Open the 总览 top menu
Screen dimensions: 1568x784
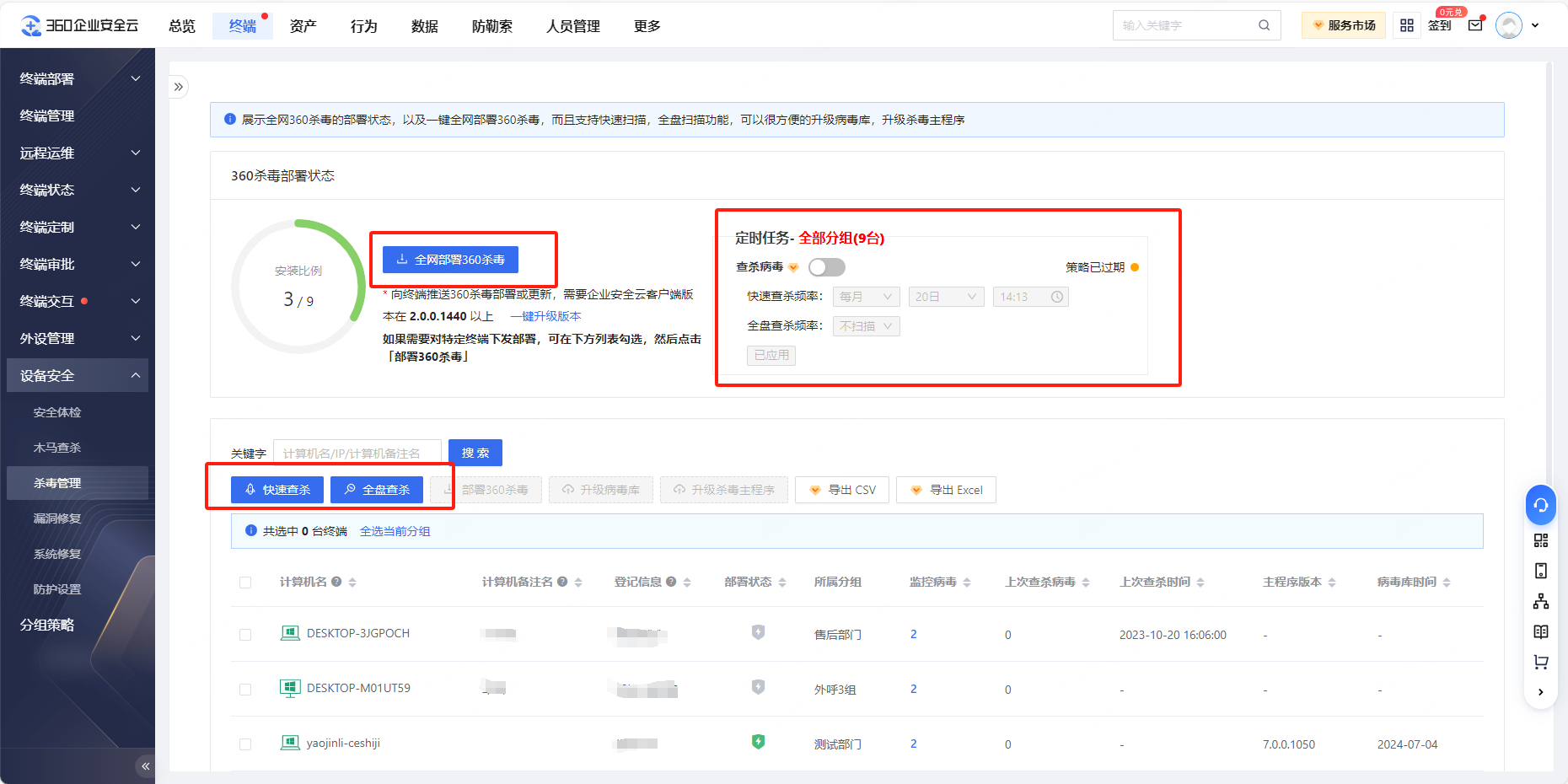[182, 26]
